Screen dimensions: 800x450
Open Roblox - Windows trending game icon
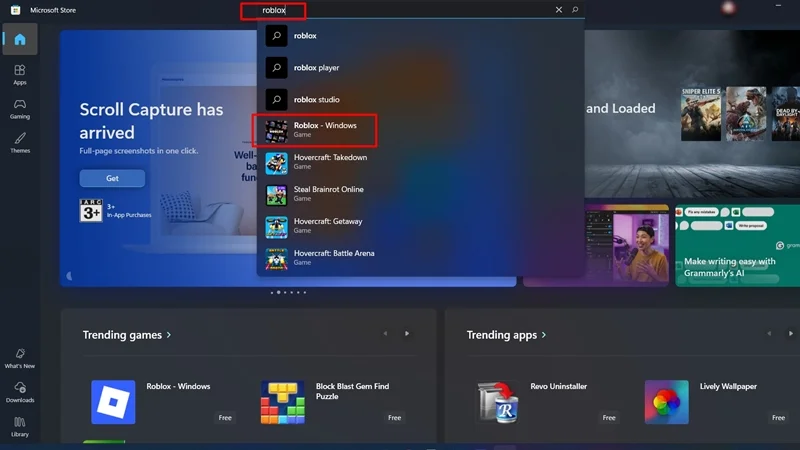click(x=113, y=402)
